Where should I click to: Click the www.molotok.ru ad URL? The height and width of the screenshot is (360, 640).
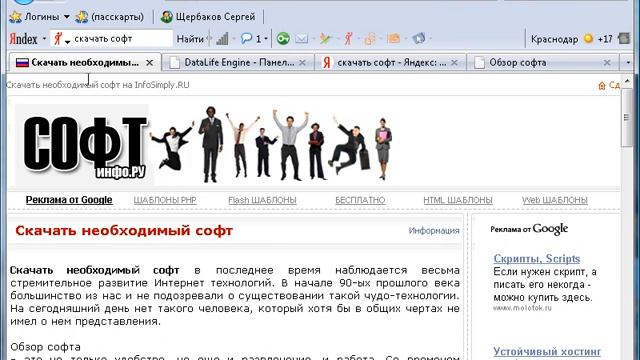(522, 308)
